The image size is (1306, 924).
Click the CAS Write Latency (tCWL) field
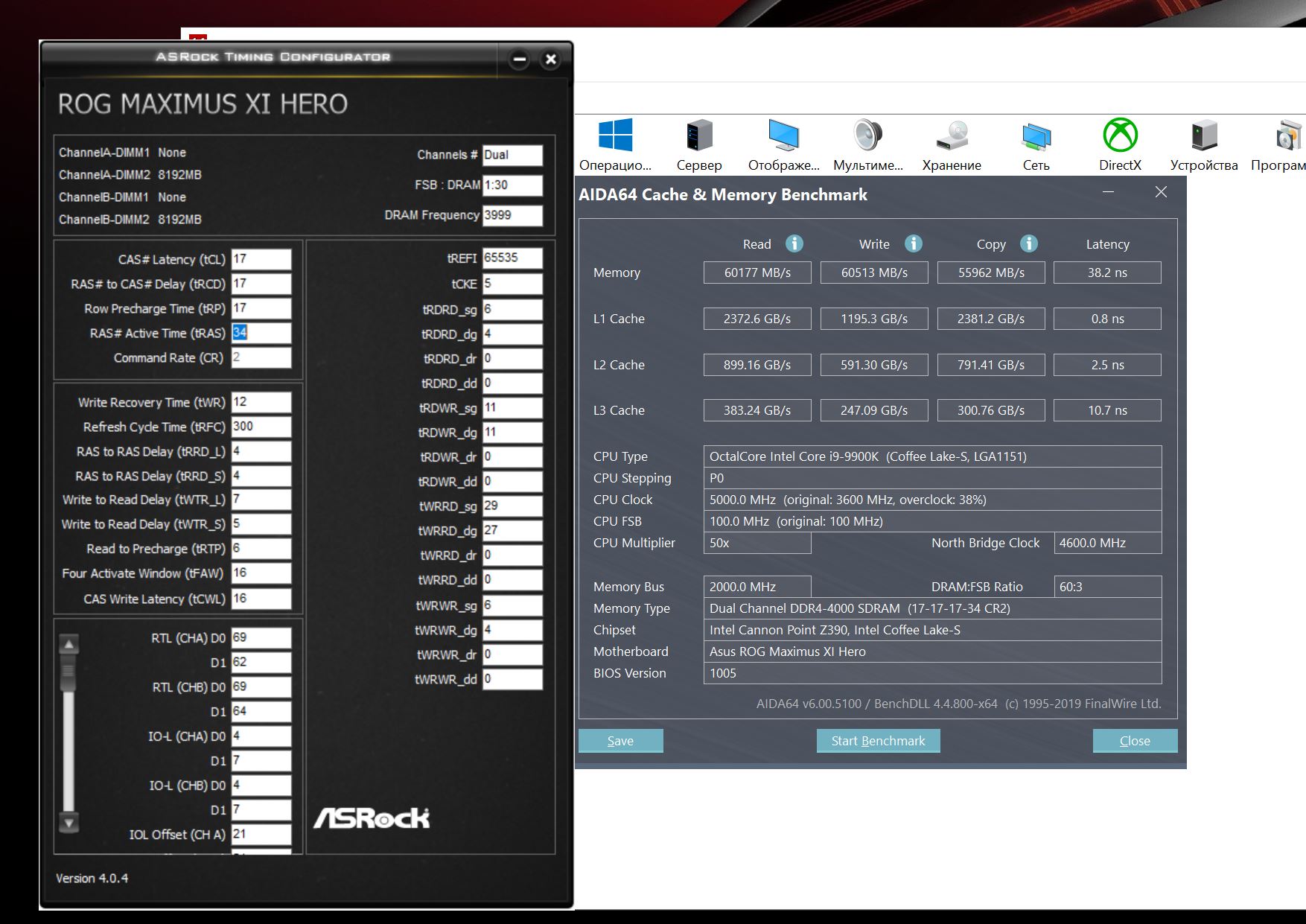261,599
